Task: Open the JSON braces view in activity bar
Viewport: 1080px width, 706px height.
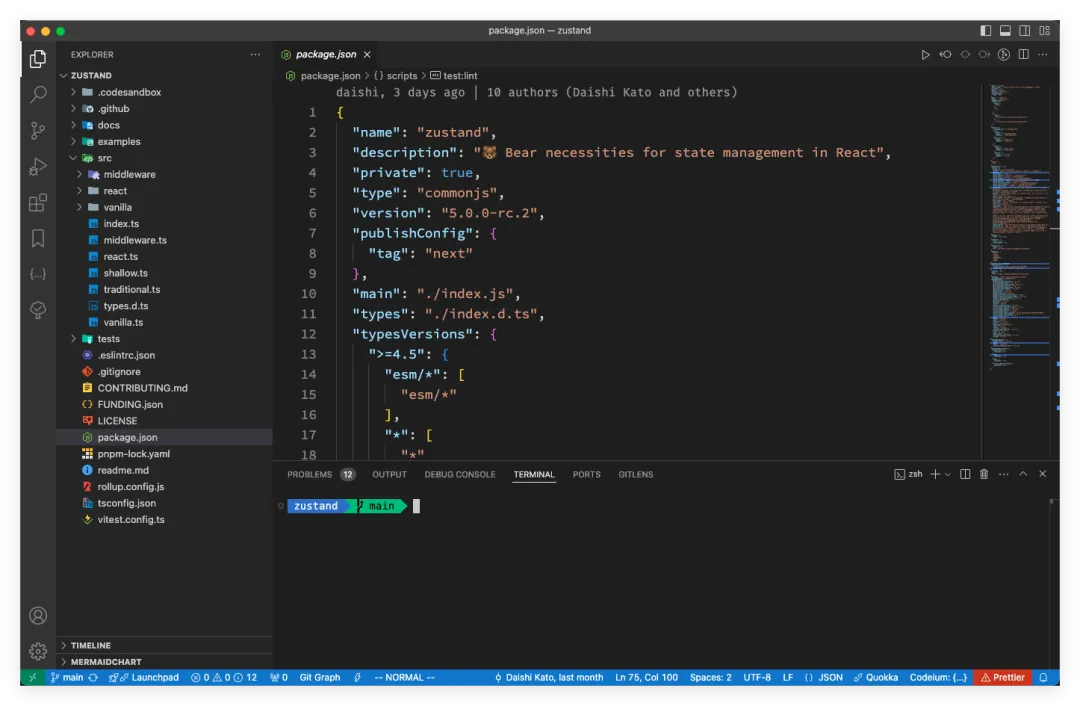Action: [38, 274]
